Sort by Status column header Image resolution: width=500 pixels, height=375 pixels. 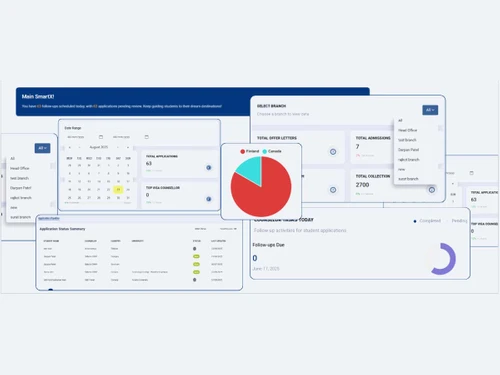point(197,241)
